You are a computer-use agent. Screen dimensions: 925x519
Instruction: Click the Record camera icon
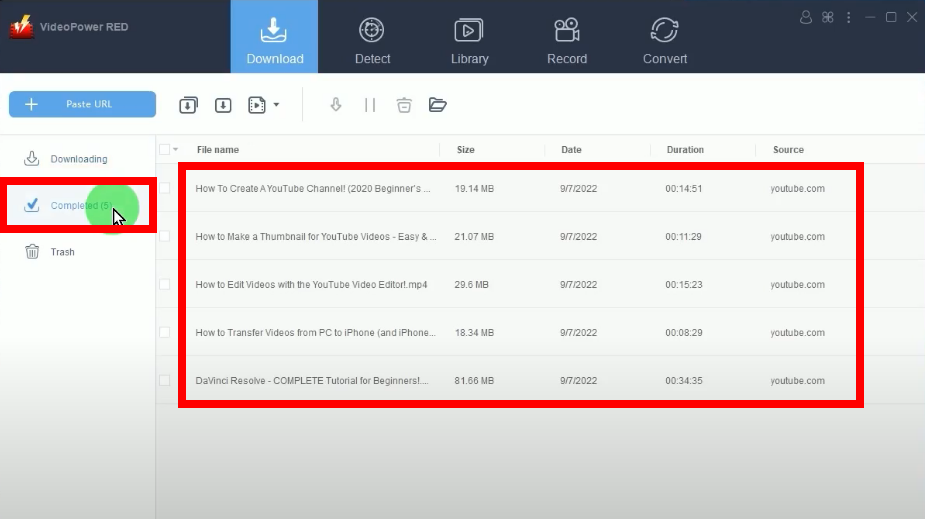click(x=566, y=30)
